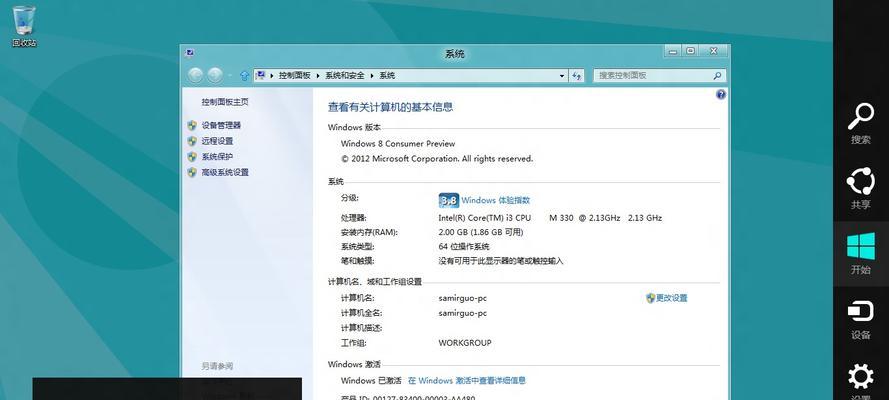Image resolution: width=889 pixels, height=400 pixels.
Task: Expand the address bar history dropdown
Action: (x=562, y=75)
